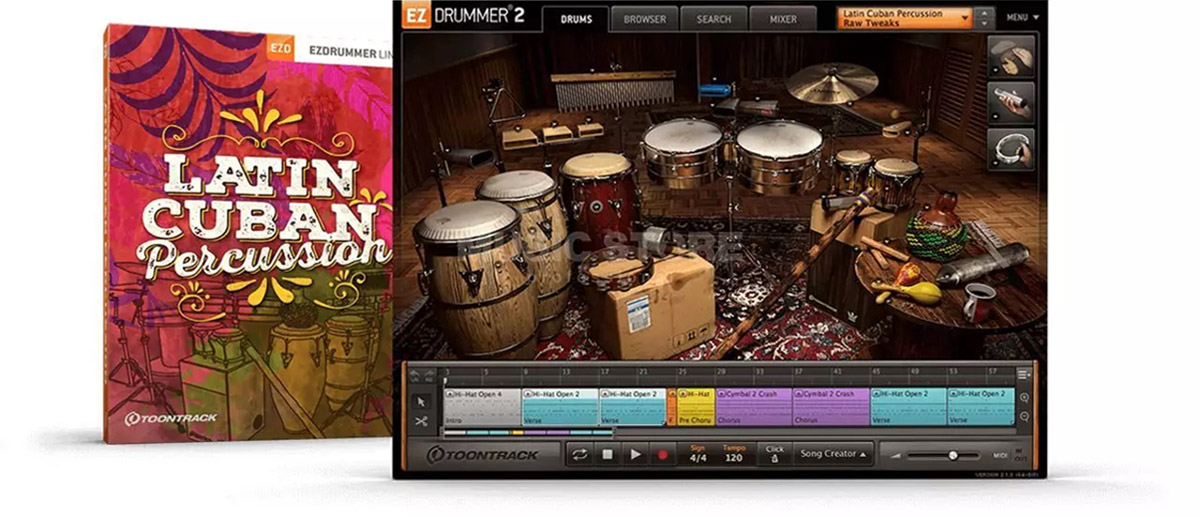This screenshot has width=1200, height=517.
Task: Click the left timbale drum
Action: point(683,153)
